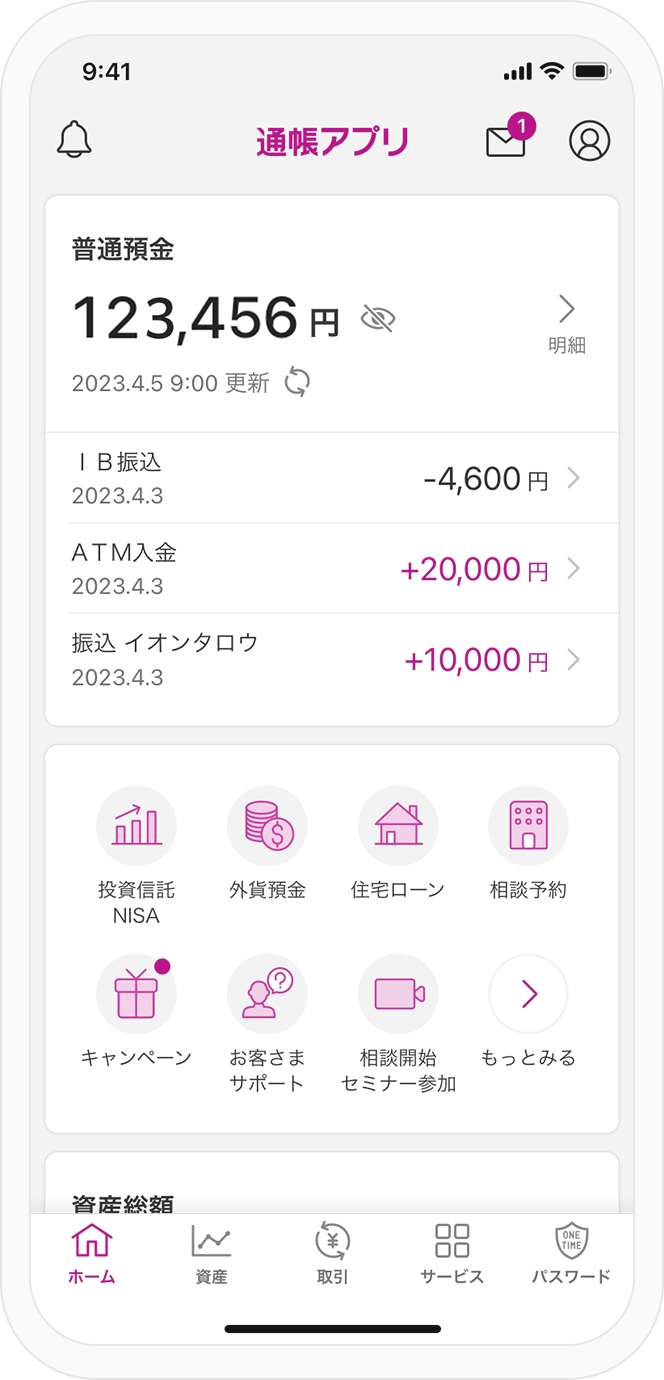The image size is (664, 1380).
Task: Open お客さまサポート icon
Action: point(267,994)
